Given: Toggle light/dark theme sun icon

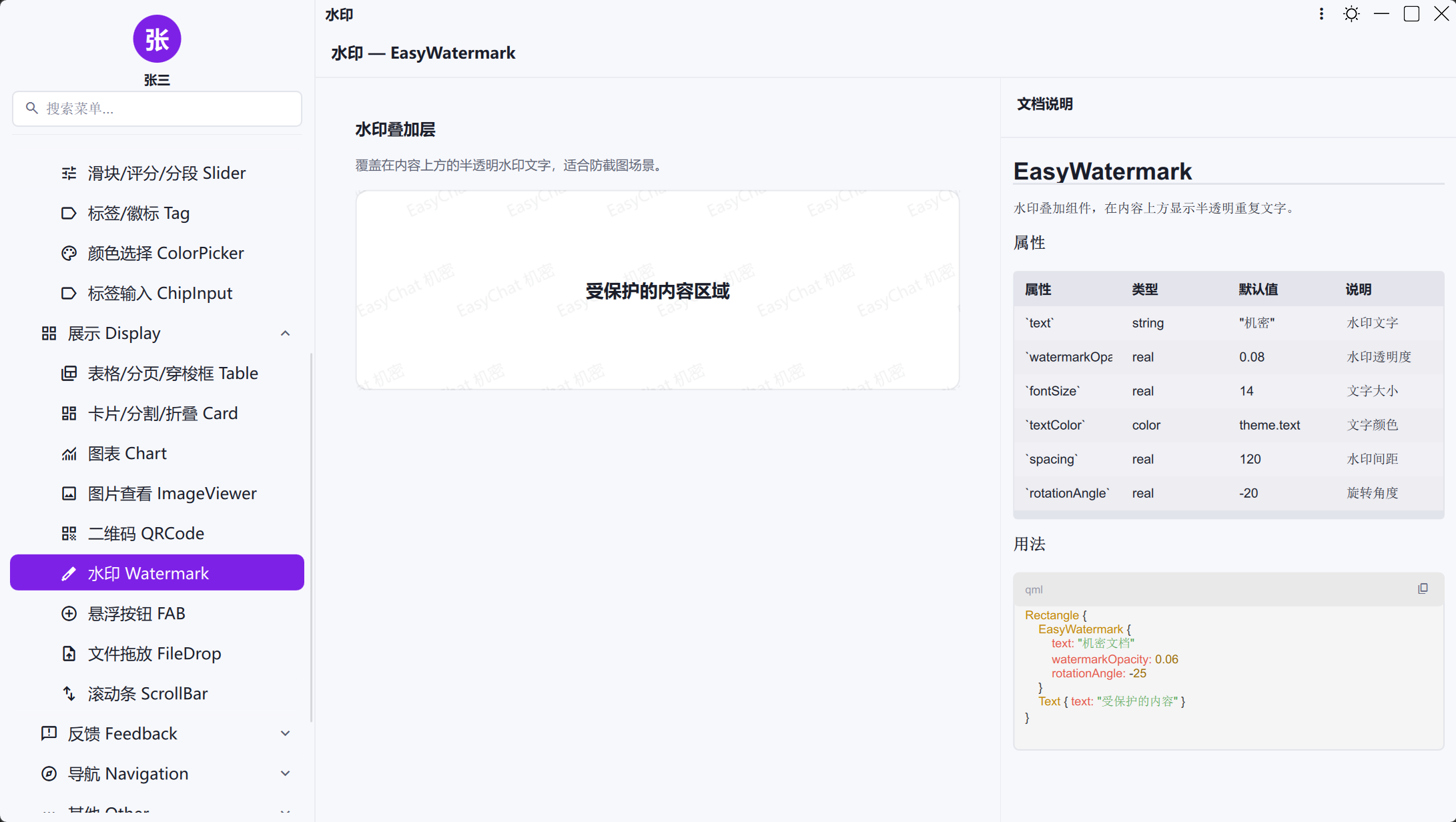Looking at the screenshot, I should pos(1351,14).
